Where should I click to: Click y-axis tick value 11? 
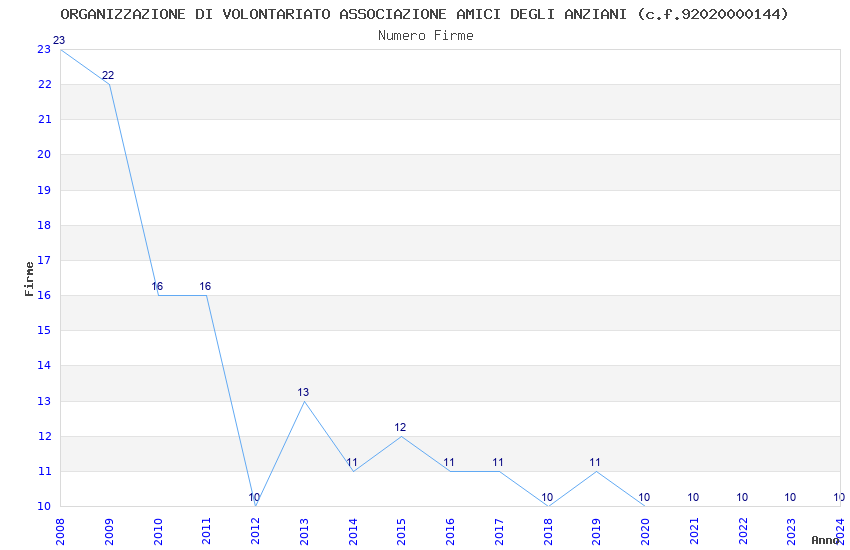click(44, 471)
